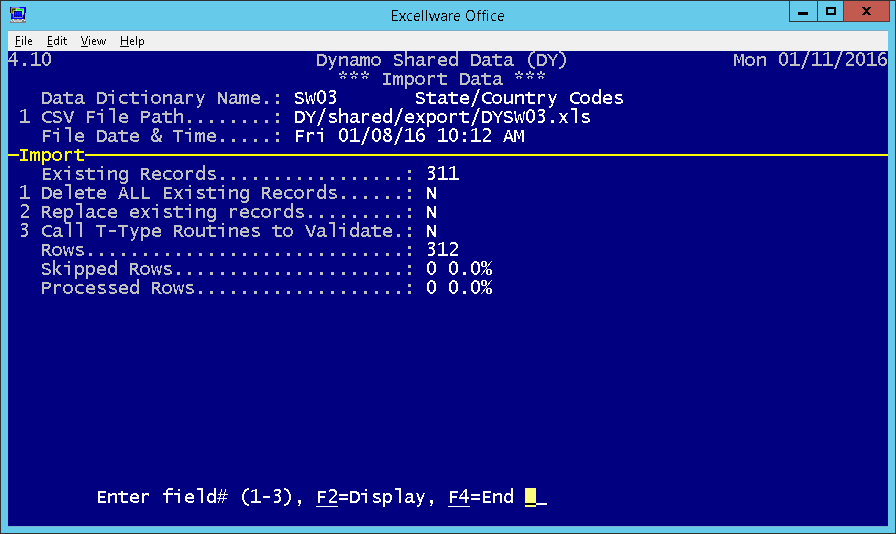Minimize the Excellware Office window

802,11
